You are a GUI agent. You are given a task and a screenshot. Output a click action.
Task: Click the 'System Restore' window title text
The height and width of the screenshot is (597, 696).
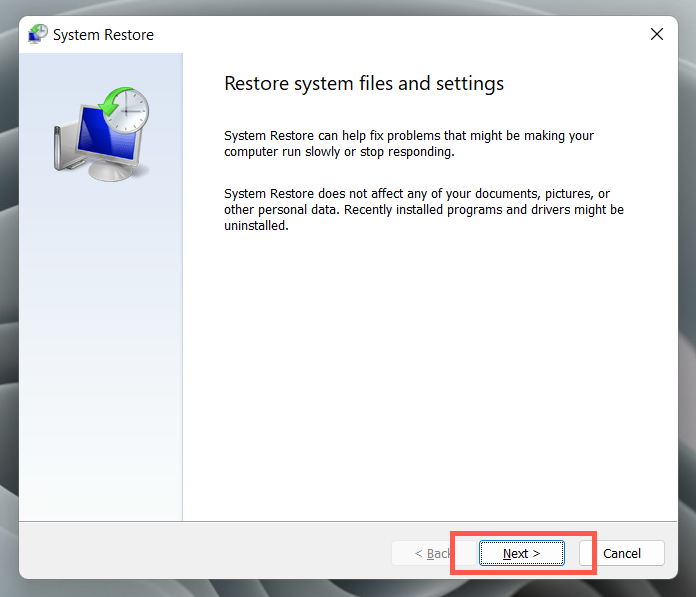pos(103,35)
